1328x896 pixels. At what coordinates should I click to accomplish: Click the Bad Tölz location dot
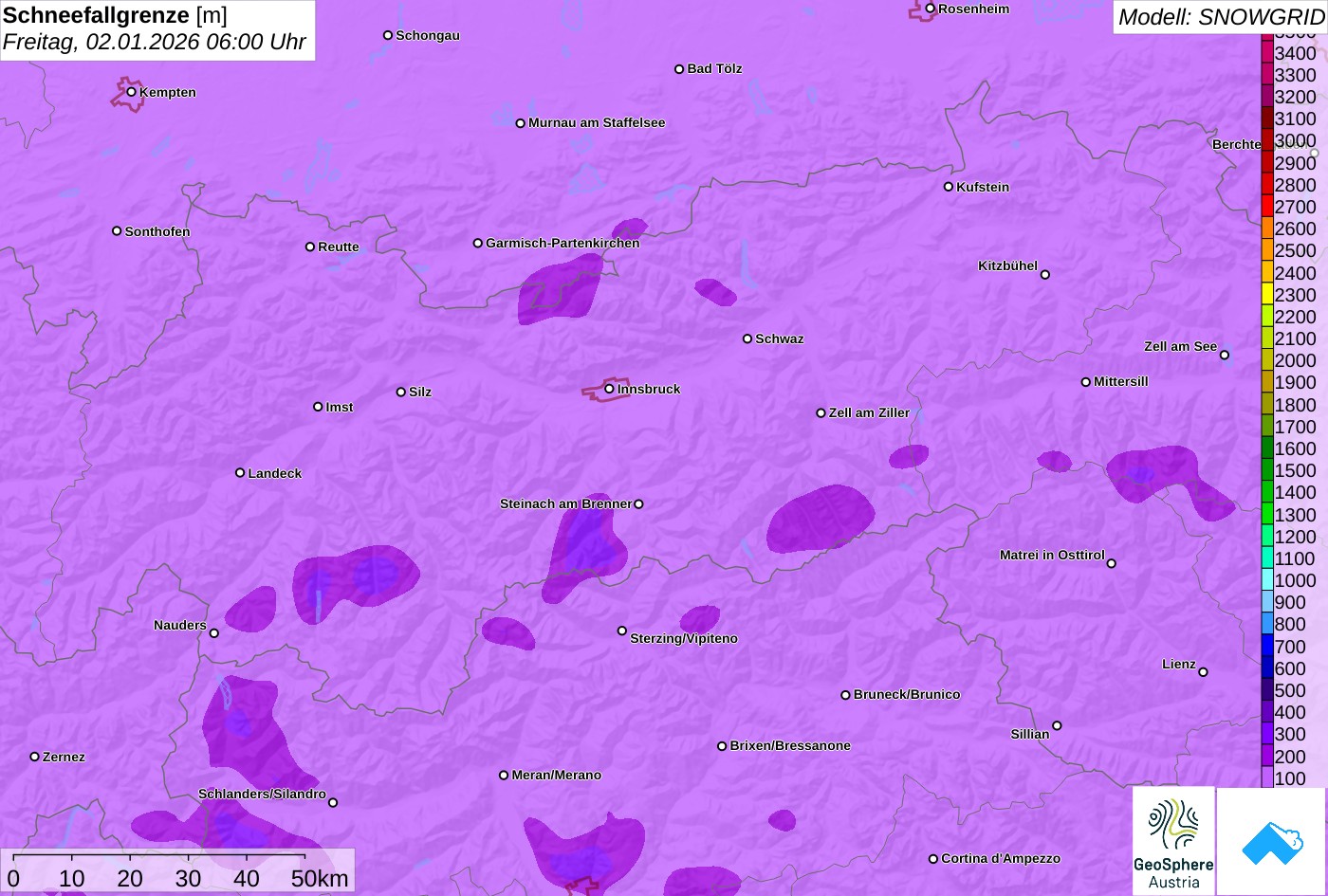click(x=679, y=69)
